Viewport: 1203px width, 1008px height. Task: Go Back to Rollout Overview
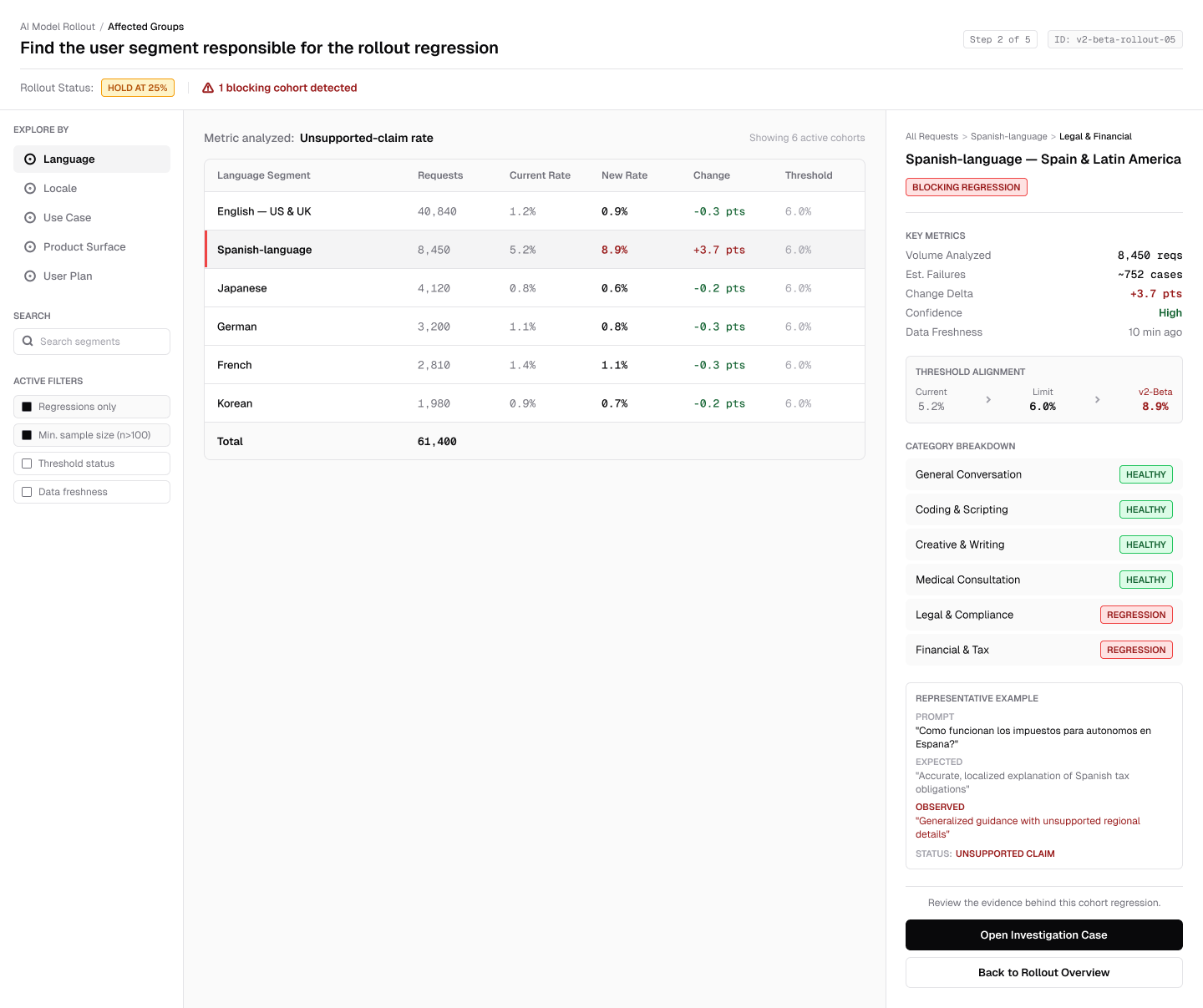pyautogui.click(x=1043, y=973)
